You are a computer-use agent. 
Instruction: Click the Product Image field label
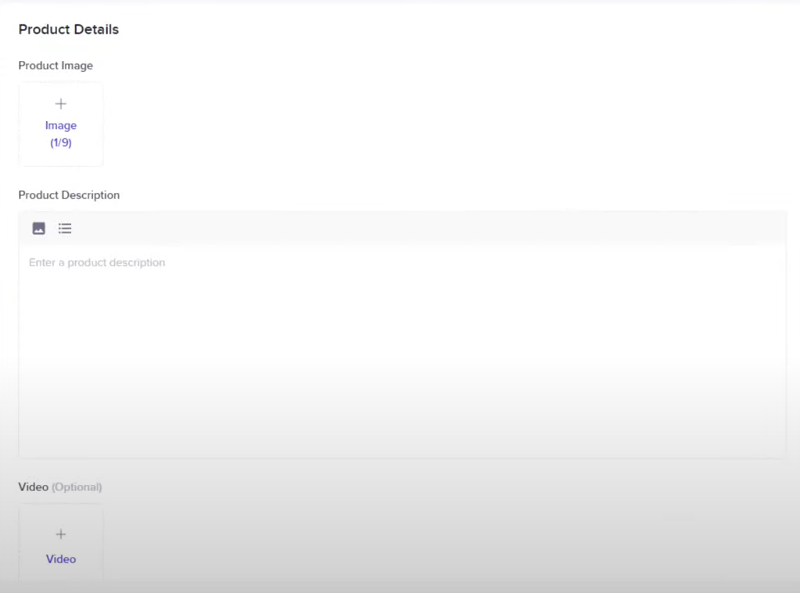(56, 66)
